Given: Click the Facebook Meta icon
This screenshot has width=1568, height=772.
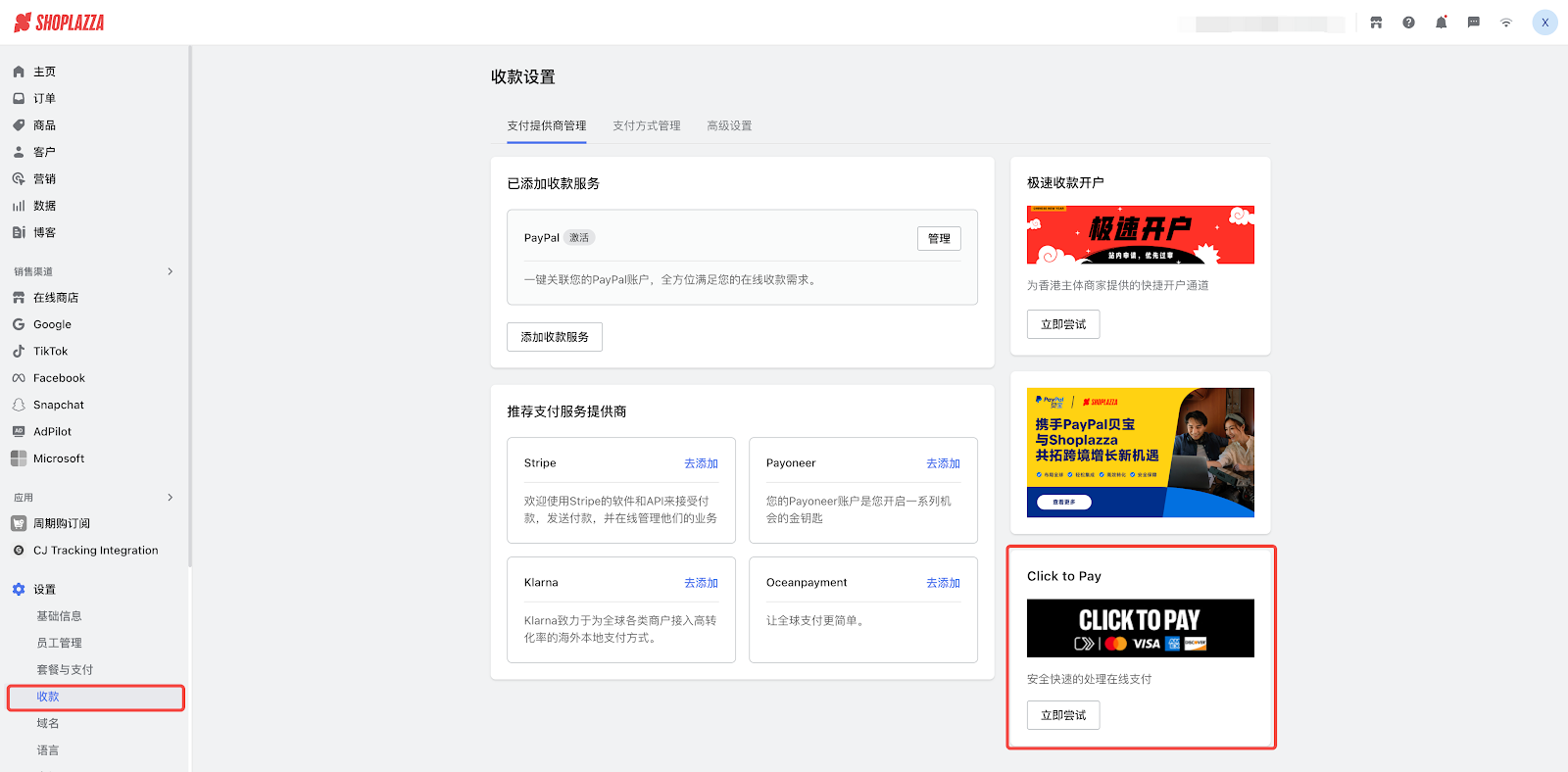Looking at the screenshot, I should [19, 378].
